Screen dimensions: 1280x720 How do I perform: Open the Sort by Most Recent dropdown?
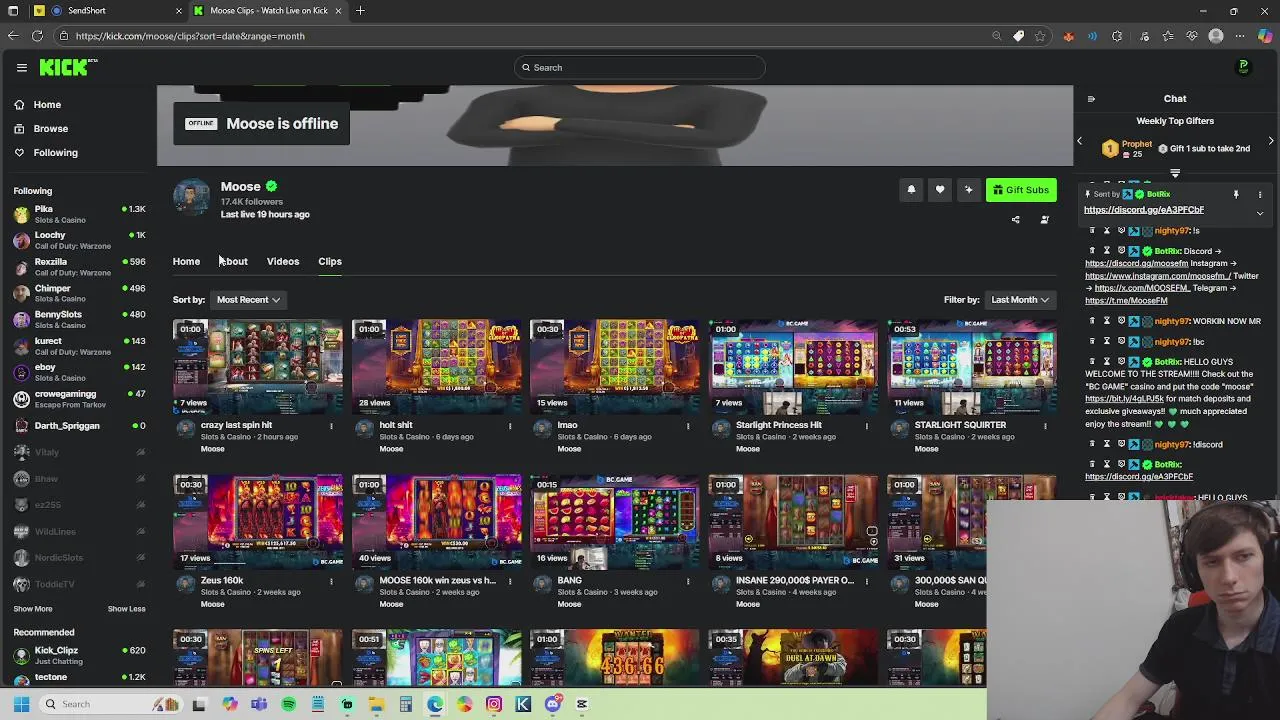point(248,300)
